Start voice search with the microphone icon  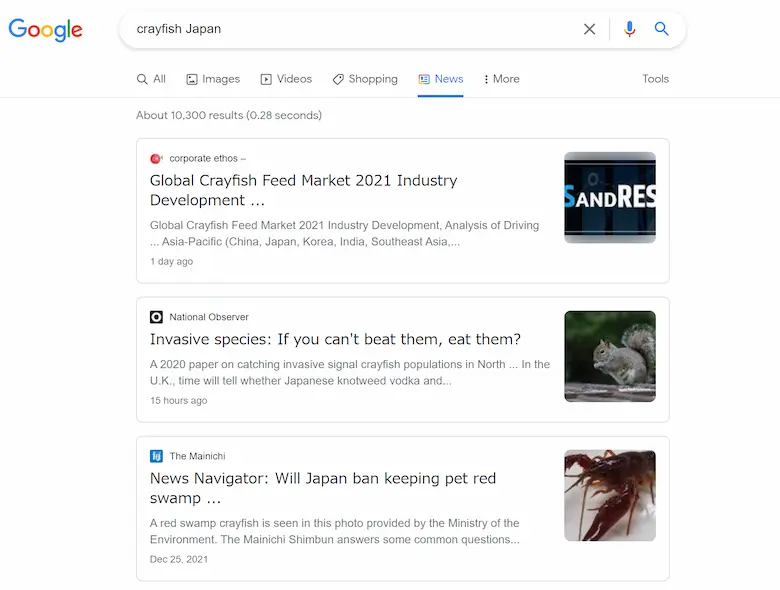629,29
